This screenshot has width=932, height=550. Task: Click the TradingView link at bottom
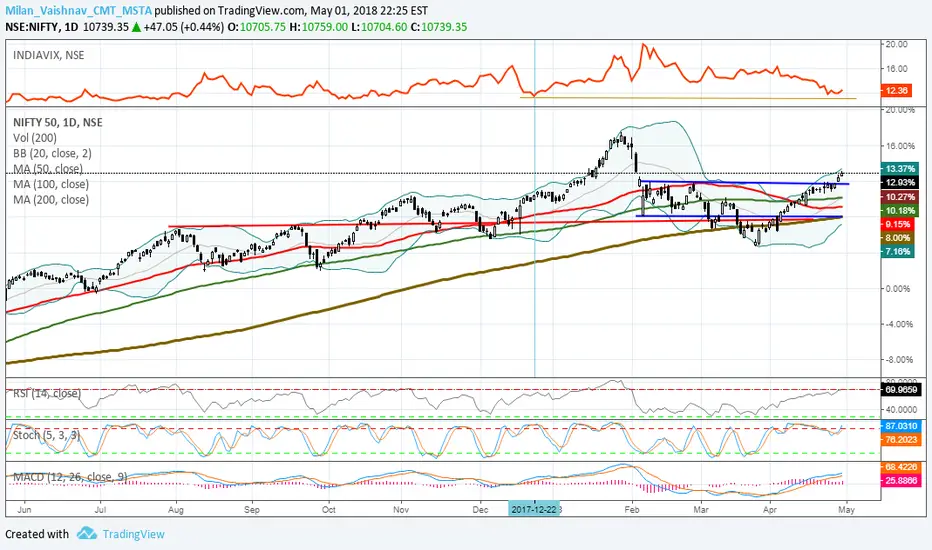(133, 534)
